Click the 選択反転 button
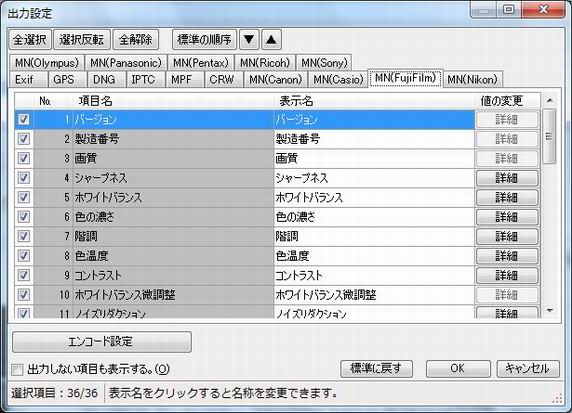The width and height of the screenshot is (572, 413). pyautogui.click(x=82, y=39)
